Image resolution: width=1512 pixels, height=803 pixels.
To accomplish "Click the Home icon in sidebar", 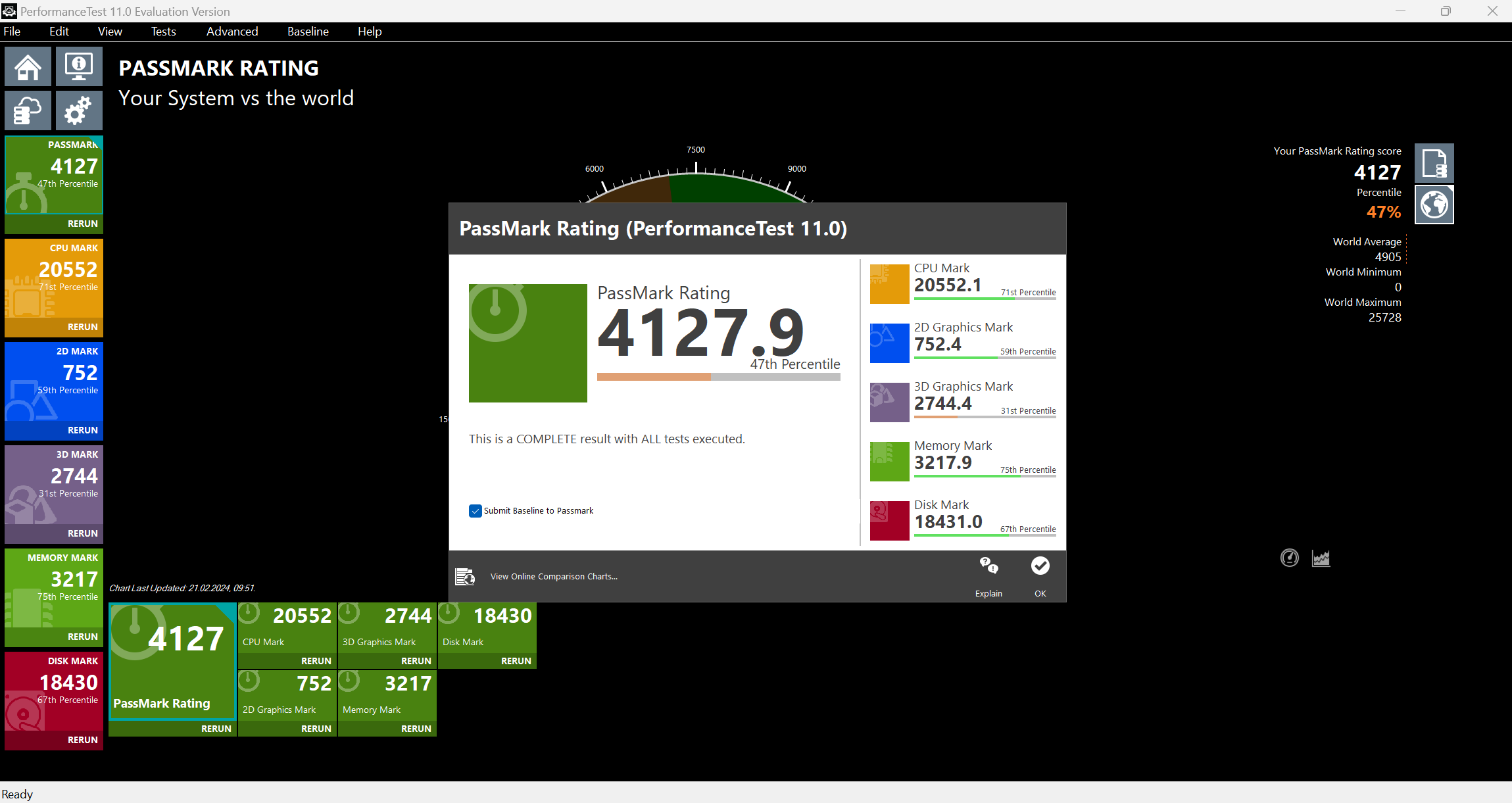I will [28, 66].
